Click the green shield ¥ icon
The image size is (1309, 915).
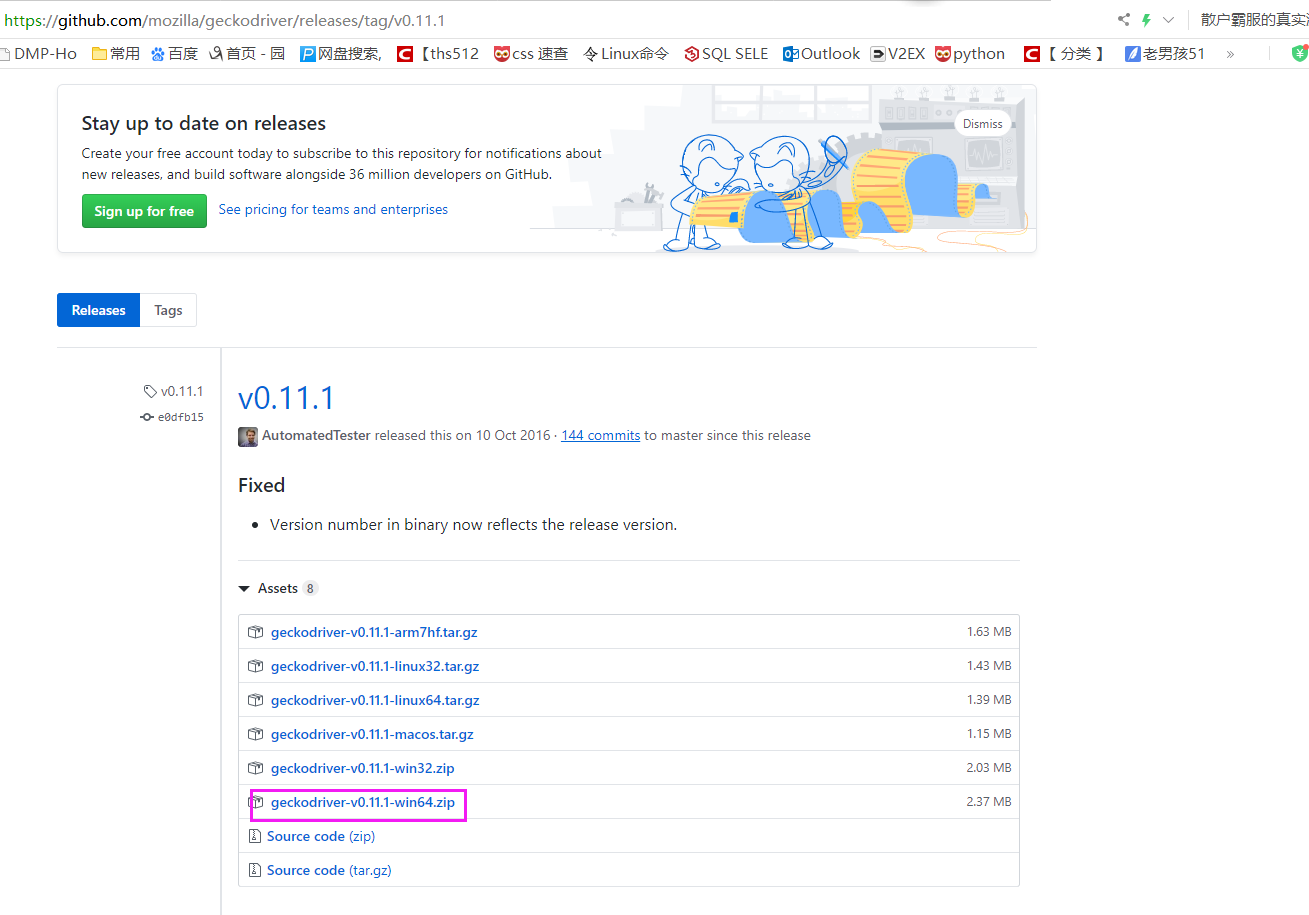(1300, 54)
